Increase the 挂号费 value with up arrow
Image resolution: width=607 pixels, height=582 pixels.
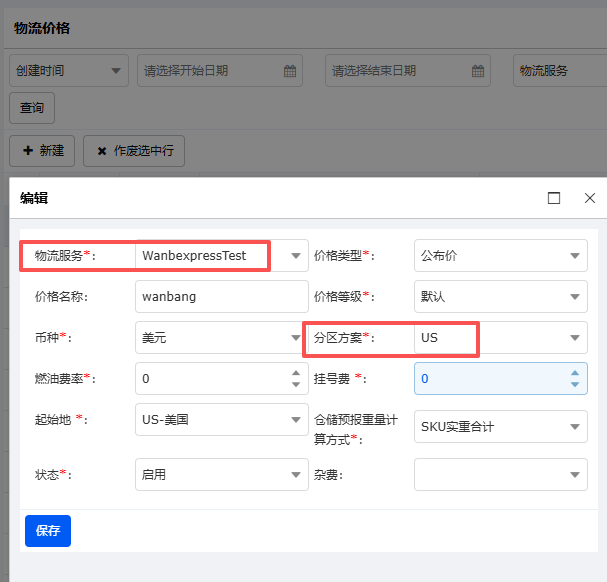tap(574, 373)
